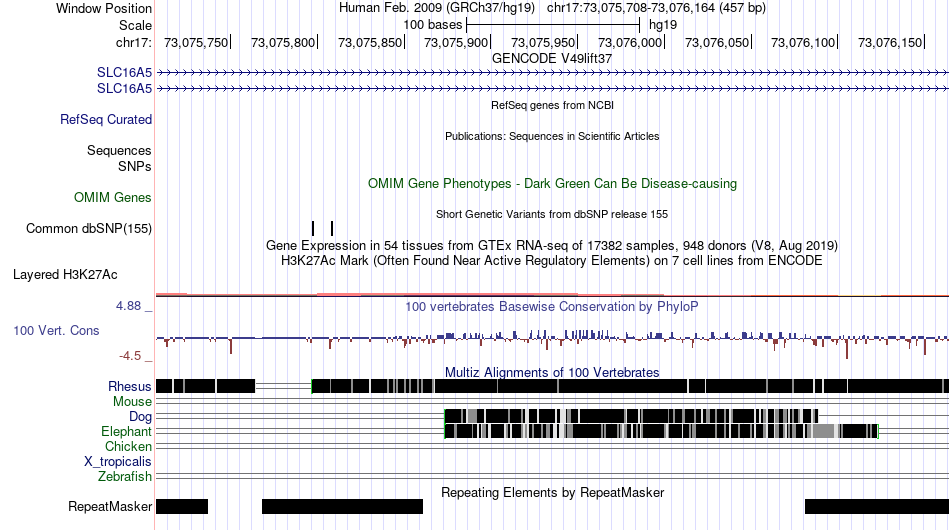Click the Window Position label
The image size is (950, 530).
point(104,8)
